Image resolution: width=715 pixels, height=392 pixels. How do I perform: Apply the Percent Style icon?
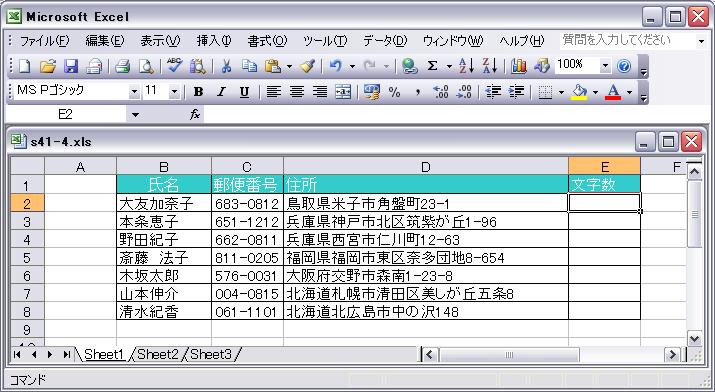point(394,92)
